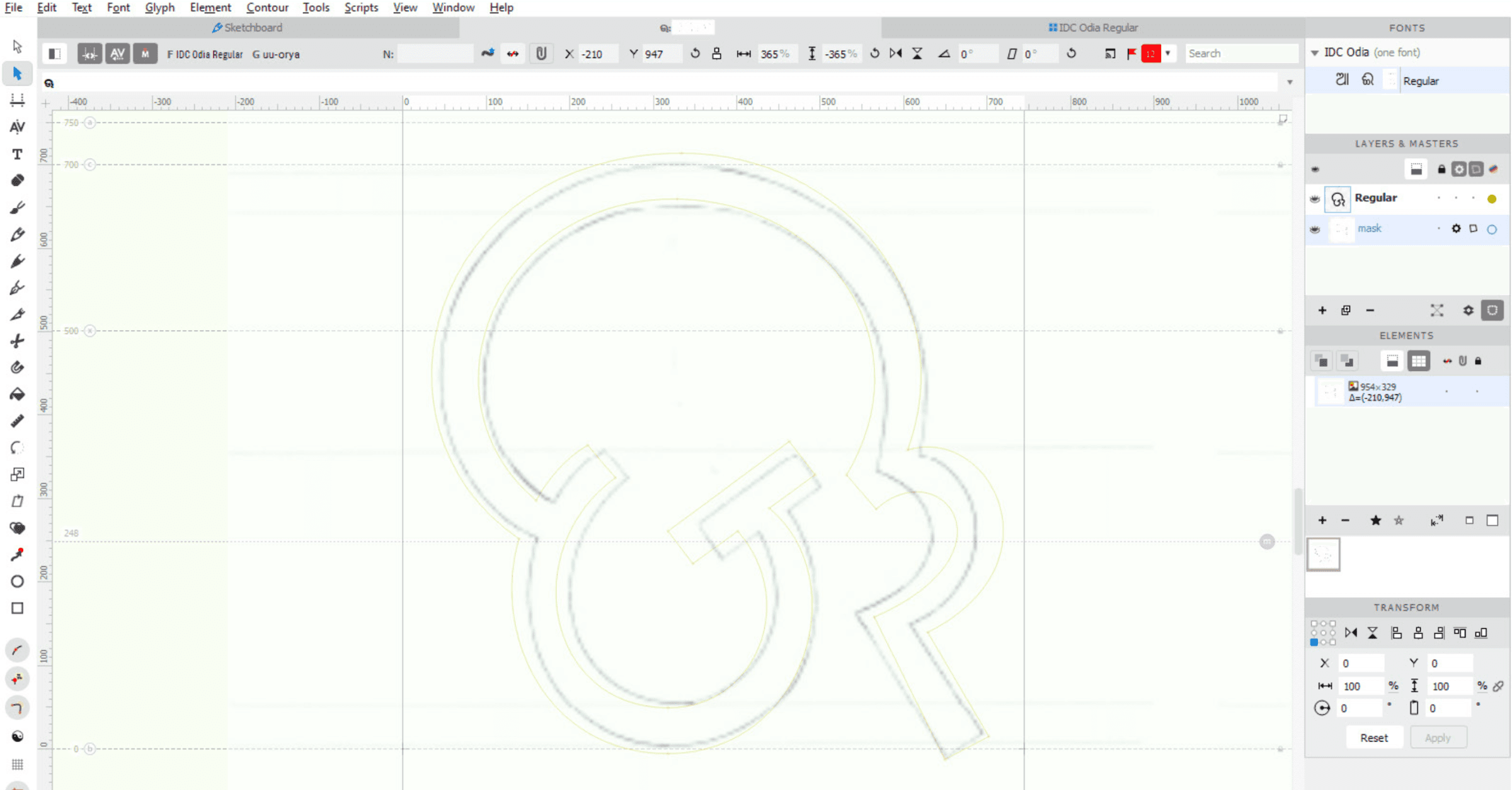Open the Glyph menu

tap(159, 8)
